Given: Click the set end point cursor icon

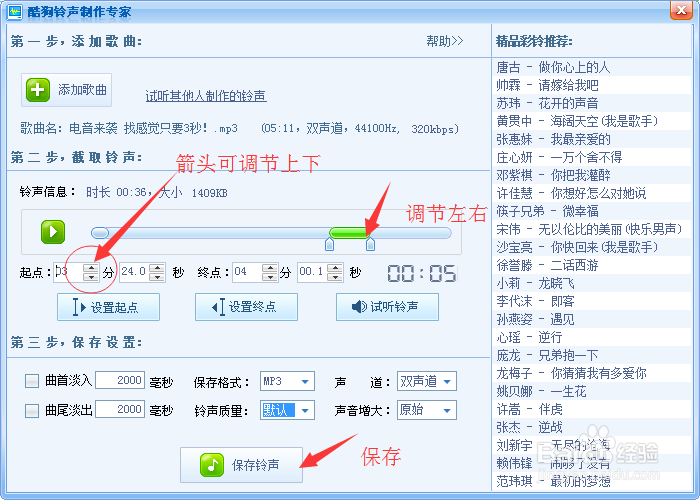Looking at the screenshot, I should 218,307.
